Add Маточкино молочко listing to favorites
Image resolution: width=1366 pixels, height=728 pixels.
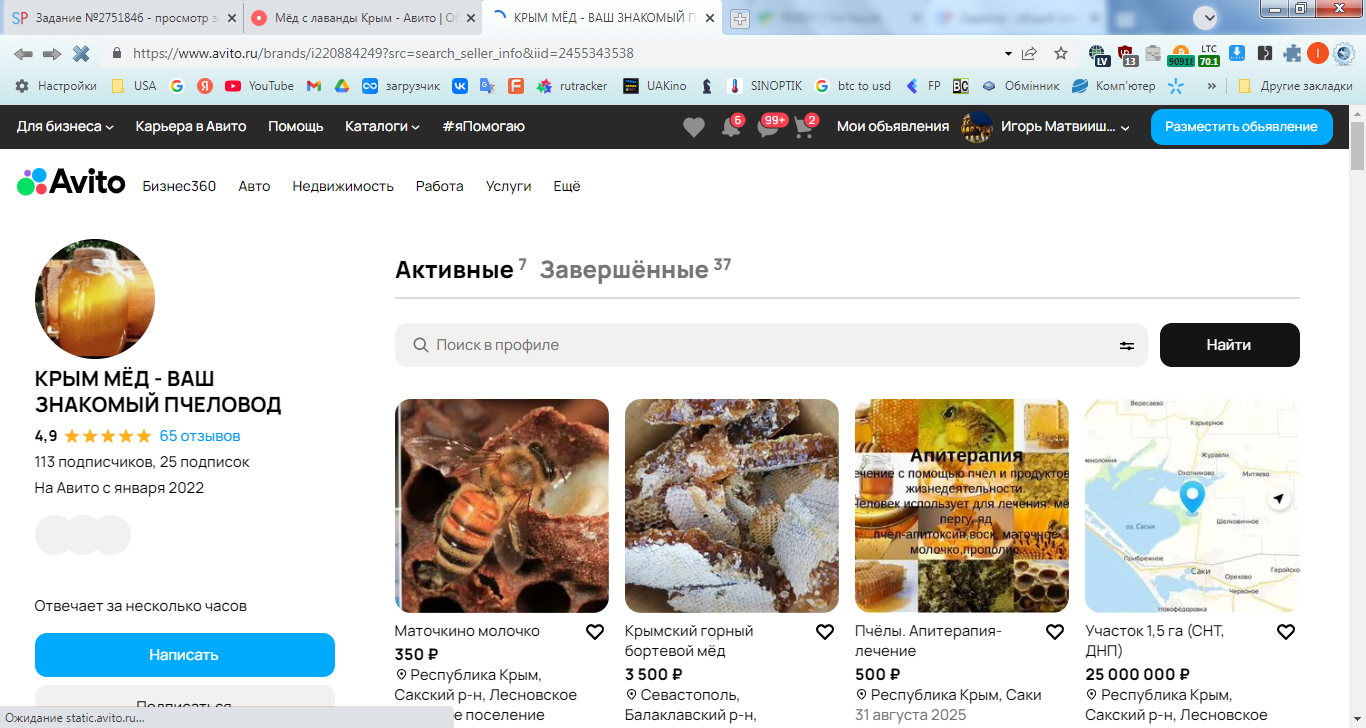(595, 632)
